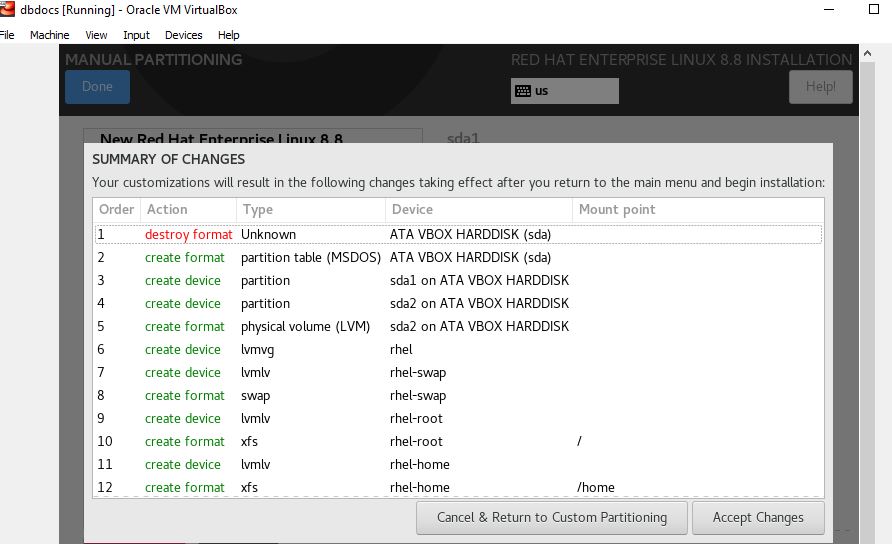Open the Machine menu
892x544 pixels.
coord(49,35)
